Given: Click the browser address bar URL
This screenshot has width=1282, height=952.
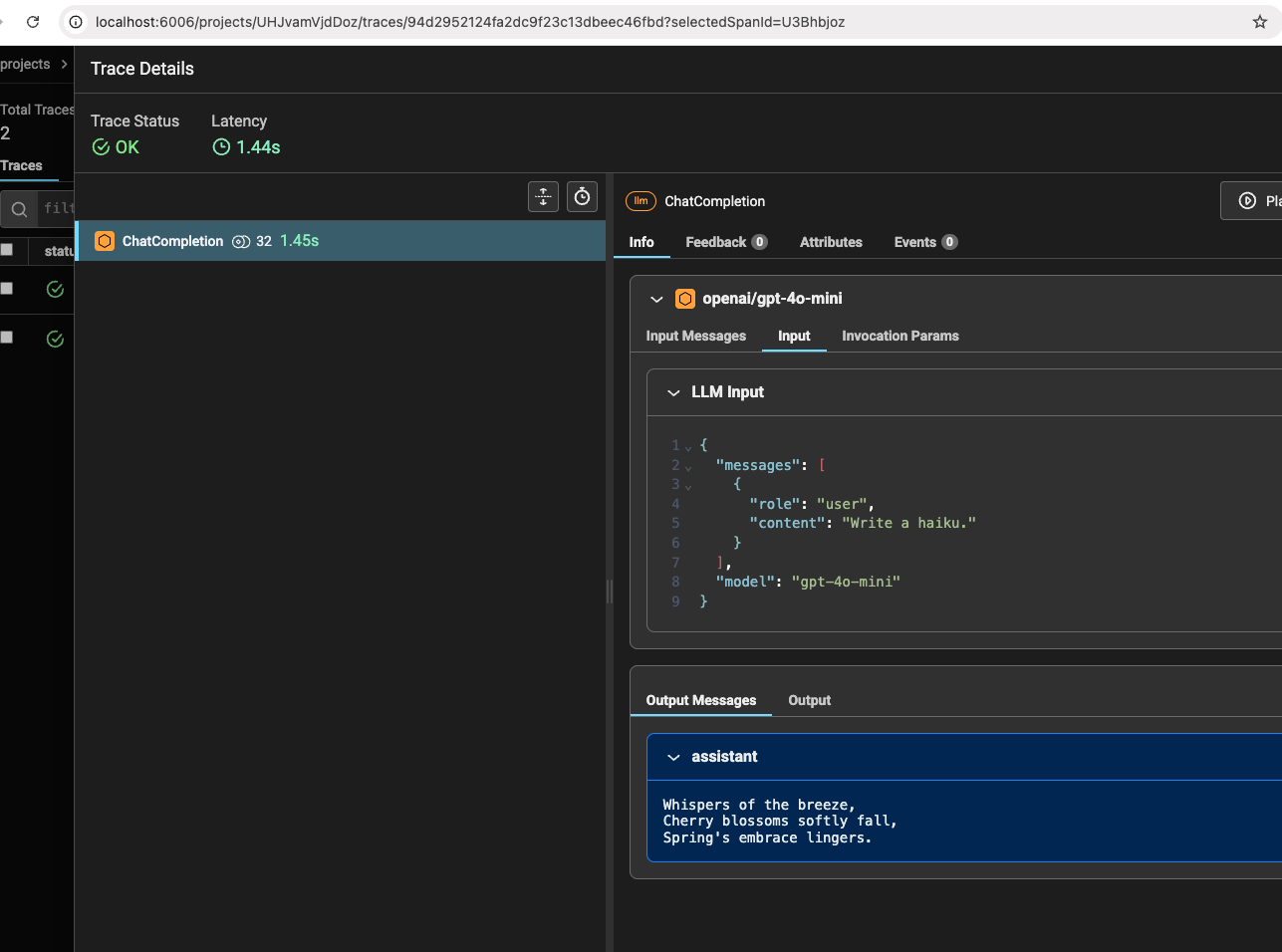Looking at the screenshot, I should pyautogui.click(x=469, y=22).
